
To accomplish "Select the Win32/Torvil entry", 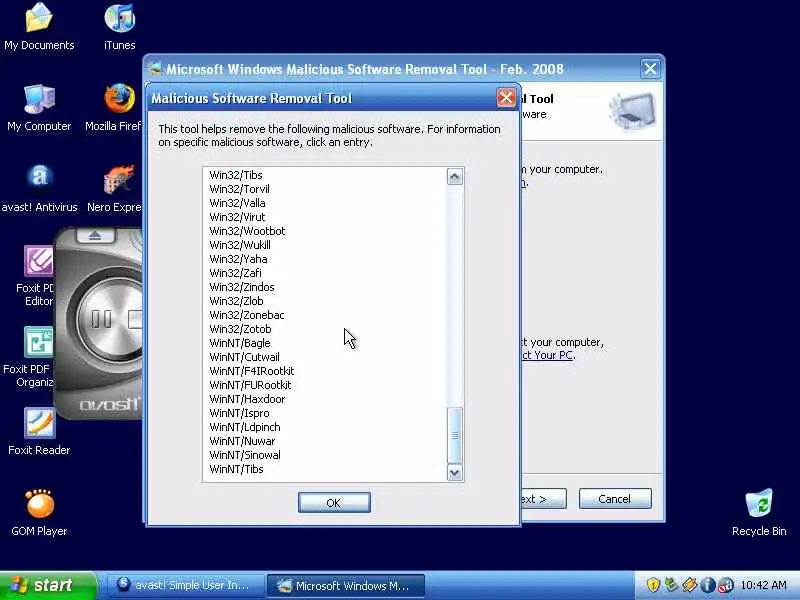I will (x=239, y=189).
